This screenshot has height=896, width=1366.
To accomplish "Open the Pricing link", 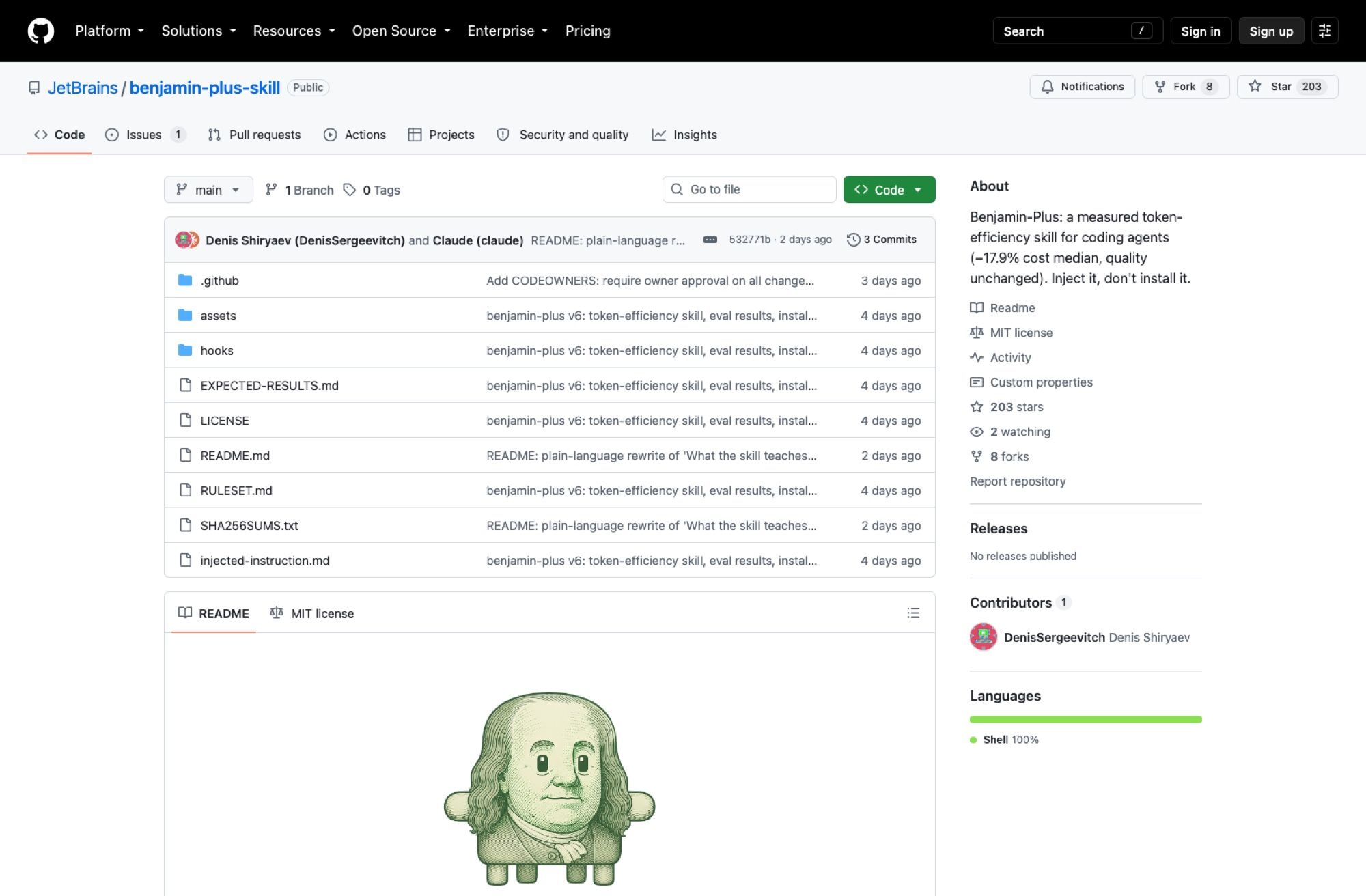I will (x=588, y=31).
